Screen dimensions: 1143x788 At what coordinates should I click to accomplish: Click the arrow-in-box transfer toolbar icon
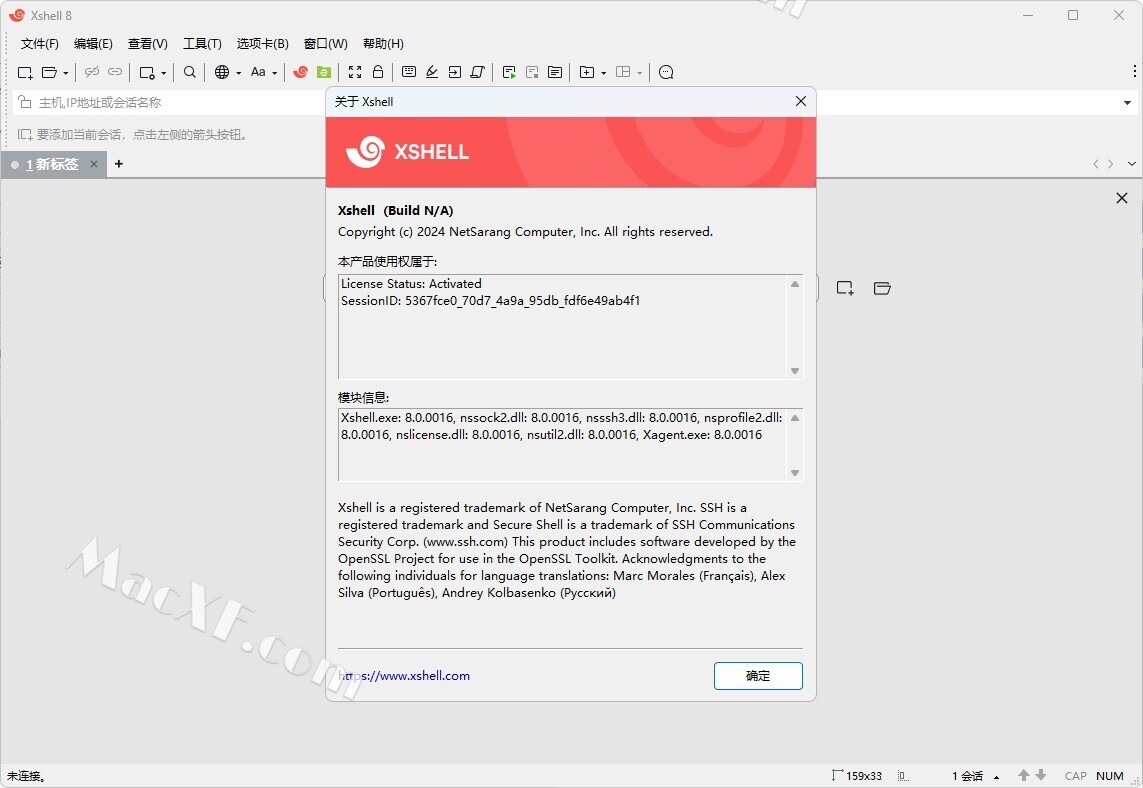tap(455, 72)
